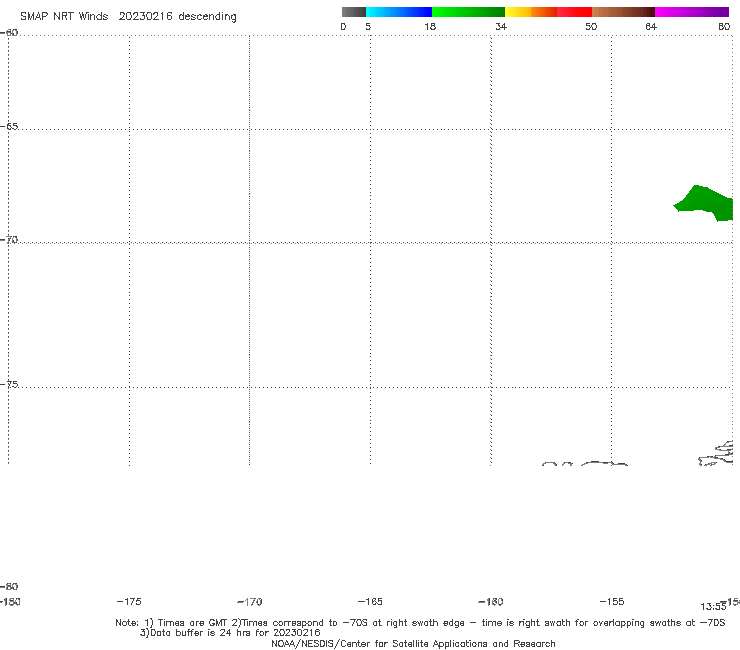This screenshot has height=650, width=740.
Task: Click the -170 longitude label
Action: [x=250, y=601]
